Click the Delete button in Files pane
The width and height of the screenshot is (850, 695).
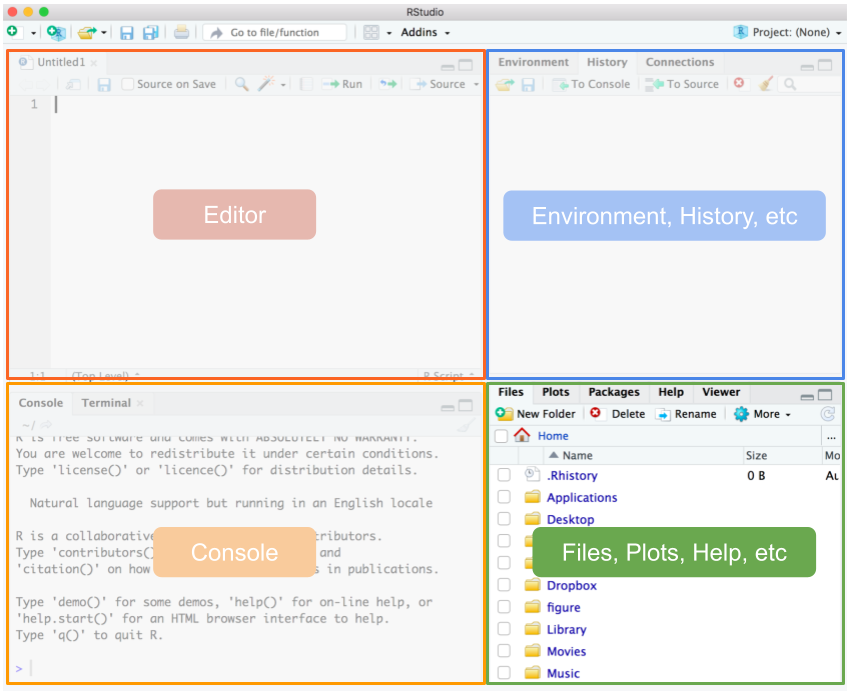tap(617, 414)
